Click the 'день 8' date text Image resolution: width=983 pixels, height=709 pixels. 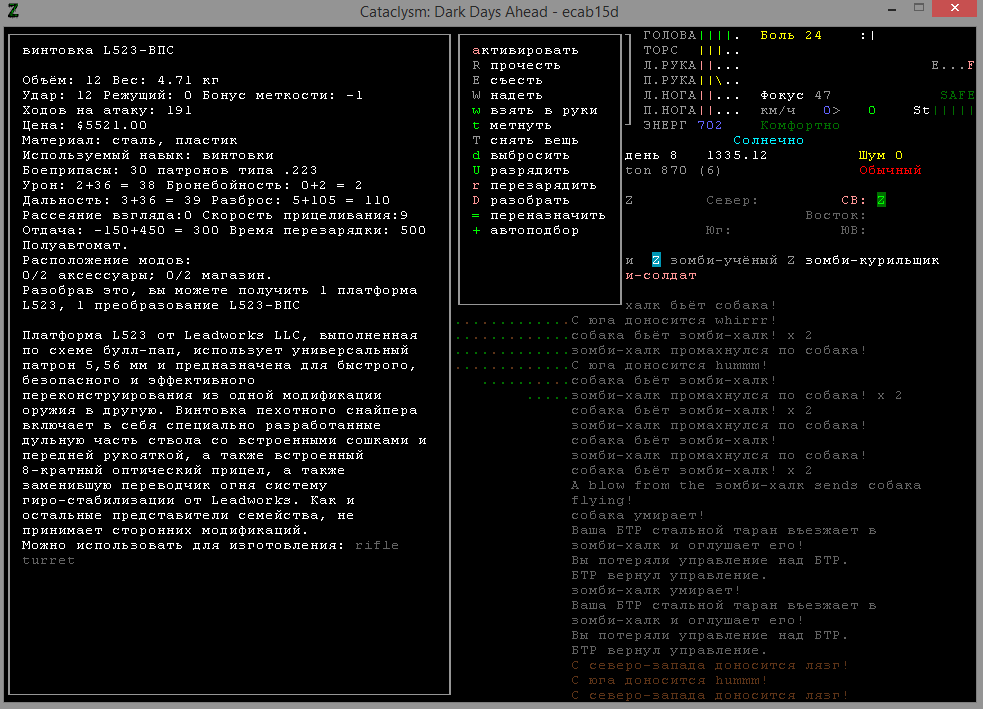click(651, 155)
